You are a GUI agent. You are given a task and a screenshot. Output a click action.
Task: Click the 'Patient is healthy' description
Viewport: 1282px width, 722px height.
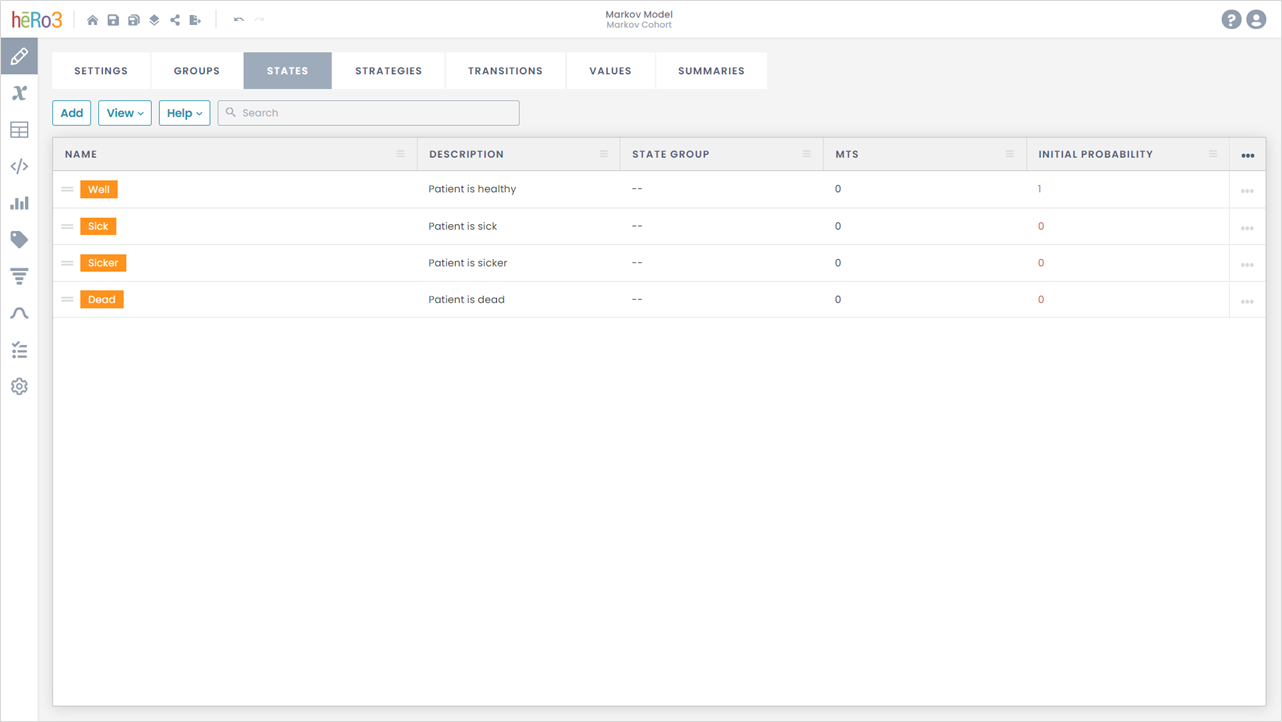coord(472,189)
